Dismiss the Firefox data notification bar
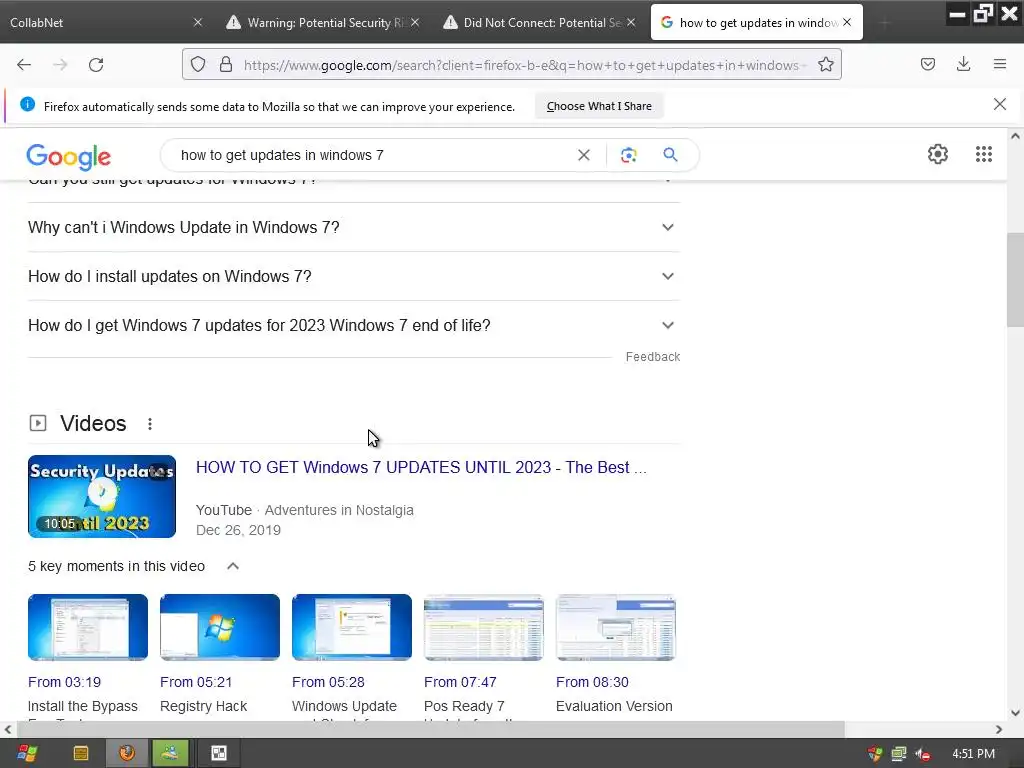This screenshot has width=1024, height=768. coord(999,104)
